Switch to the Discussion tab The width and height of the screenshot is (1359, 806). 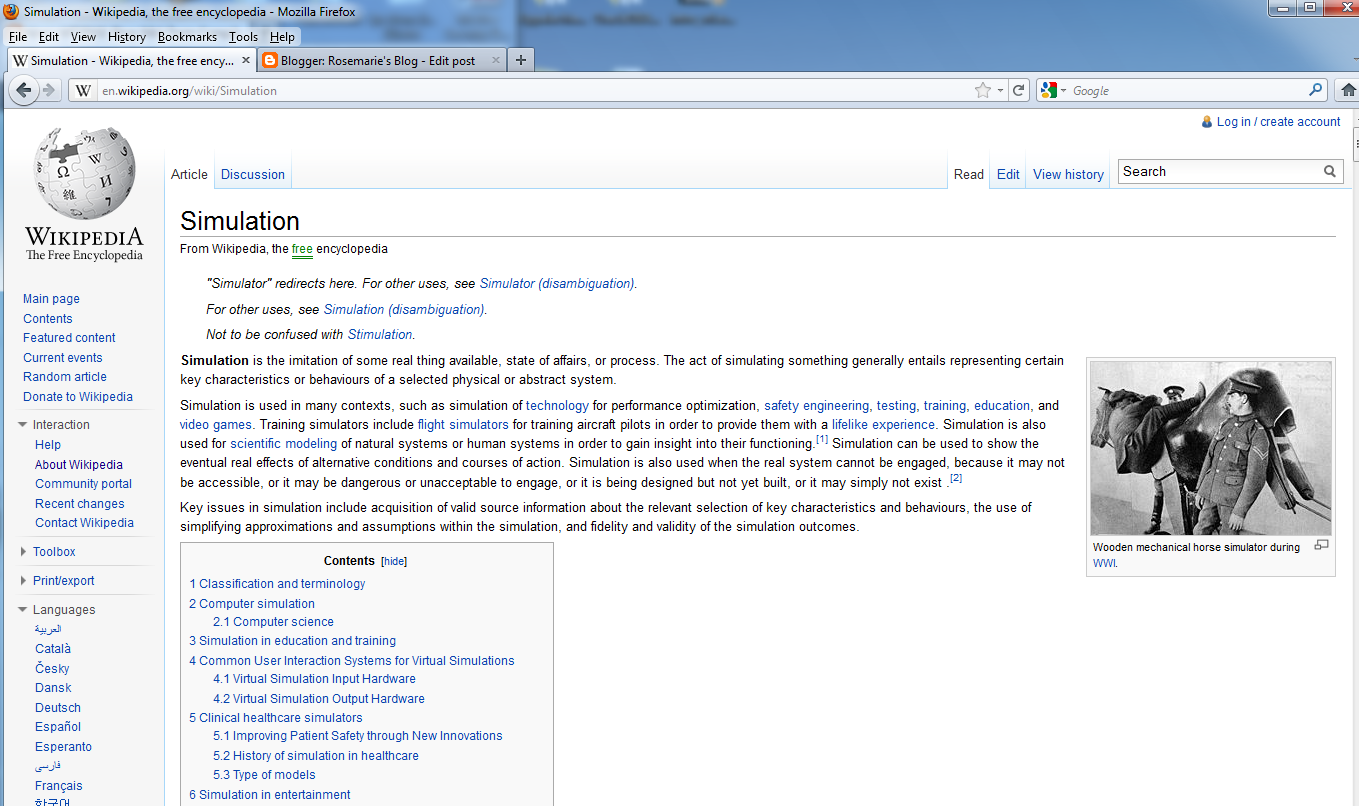click(253, 174)
